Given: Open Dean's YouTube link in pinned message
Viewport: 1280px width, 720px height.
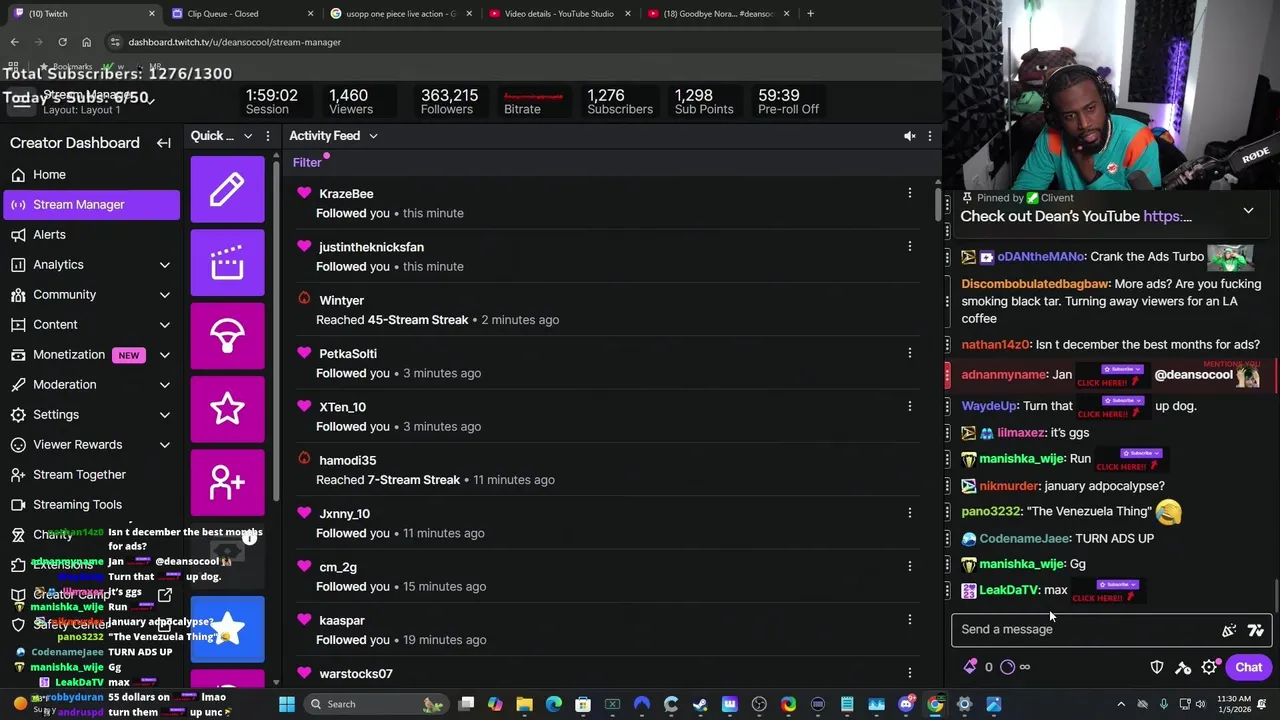Looking at the screenshot, I should (1167, 216).
